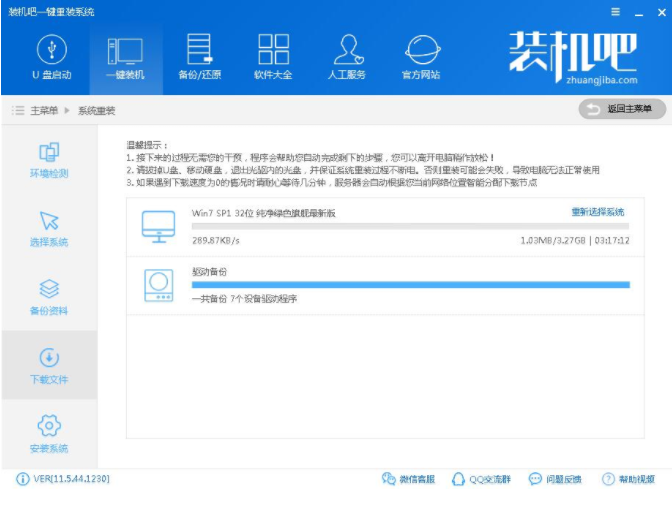Click the 主菜单 breadcrumb item

click(x=44, y=111)
